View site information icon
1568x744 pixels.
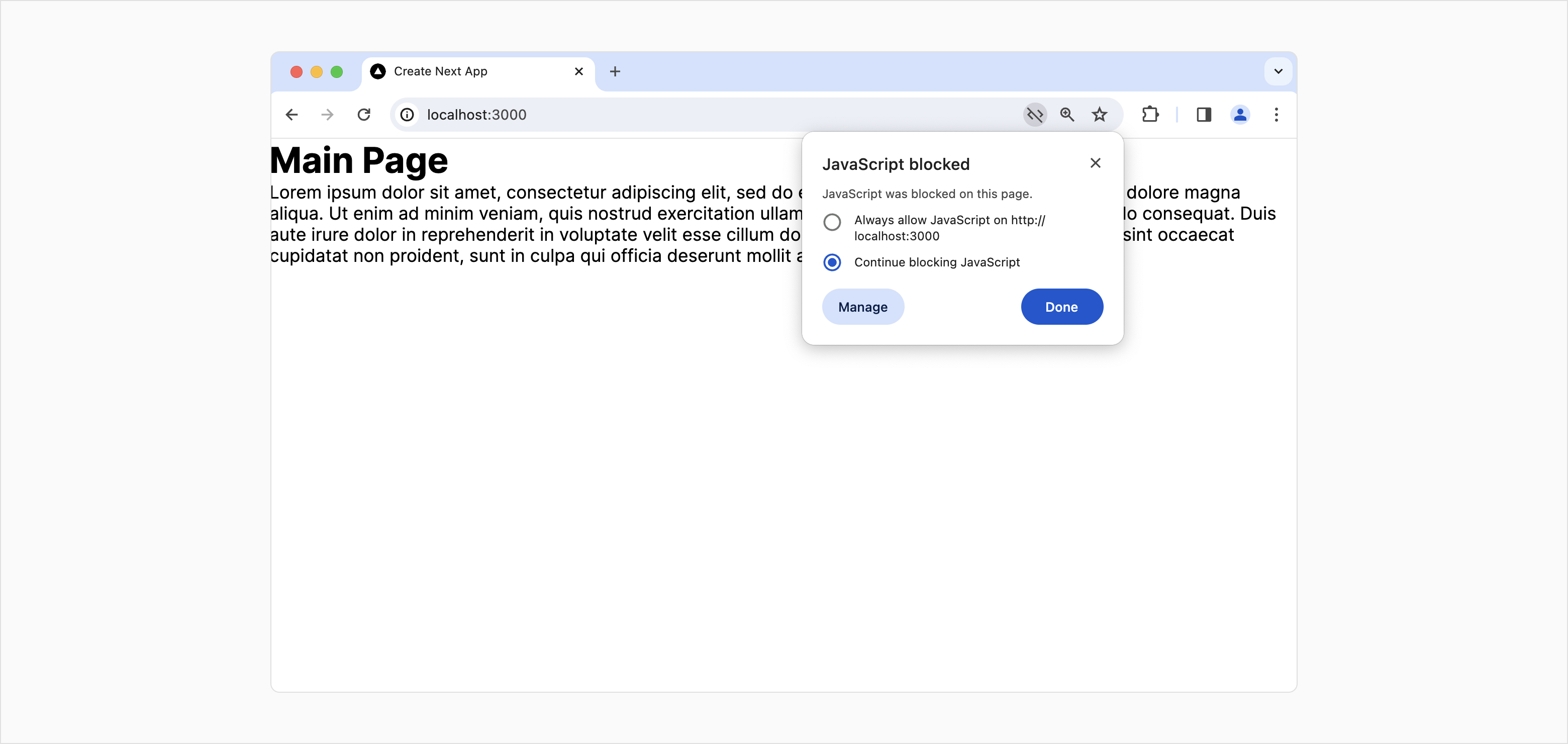click(407, 115)
